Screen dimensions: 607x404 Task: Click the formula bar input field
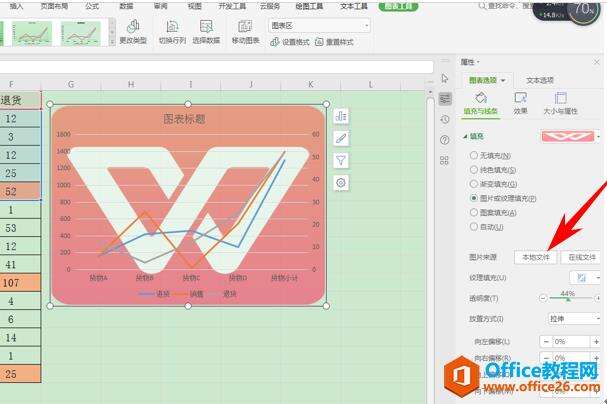pos(216,67)
